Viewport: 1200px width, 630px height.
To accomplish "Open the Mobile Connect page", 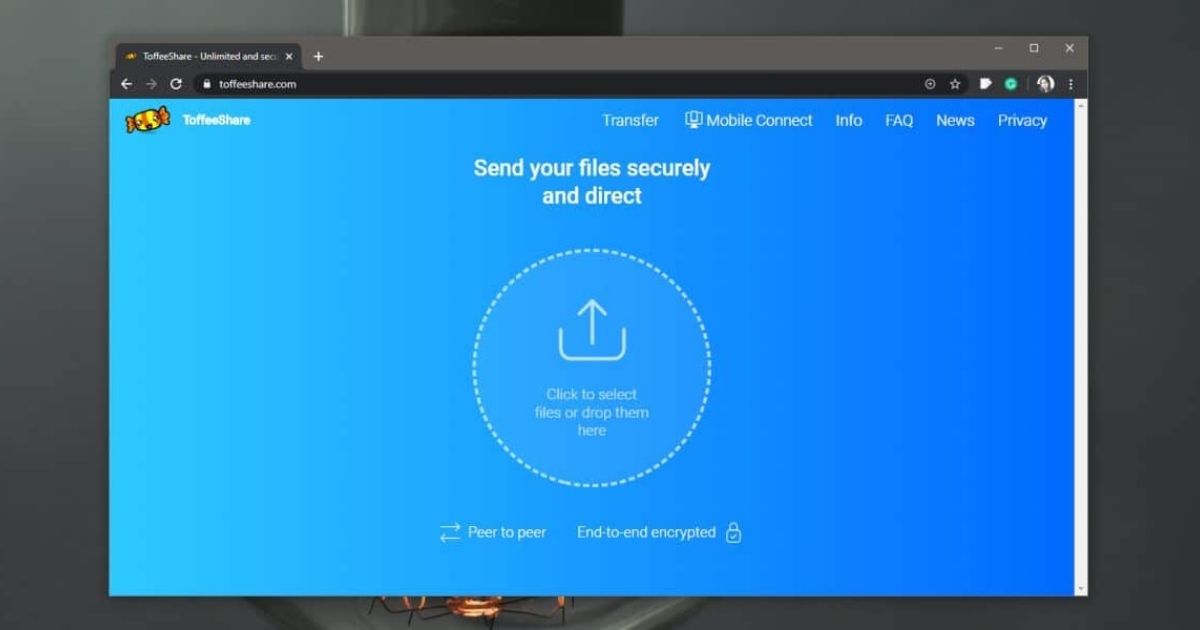I will click(x=749, y=120).
